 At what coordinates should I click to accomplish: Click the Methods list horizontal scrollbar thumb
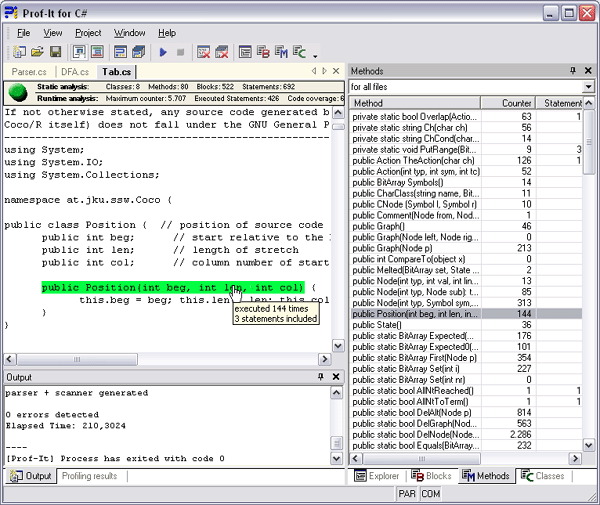[421, 458]
